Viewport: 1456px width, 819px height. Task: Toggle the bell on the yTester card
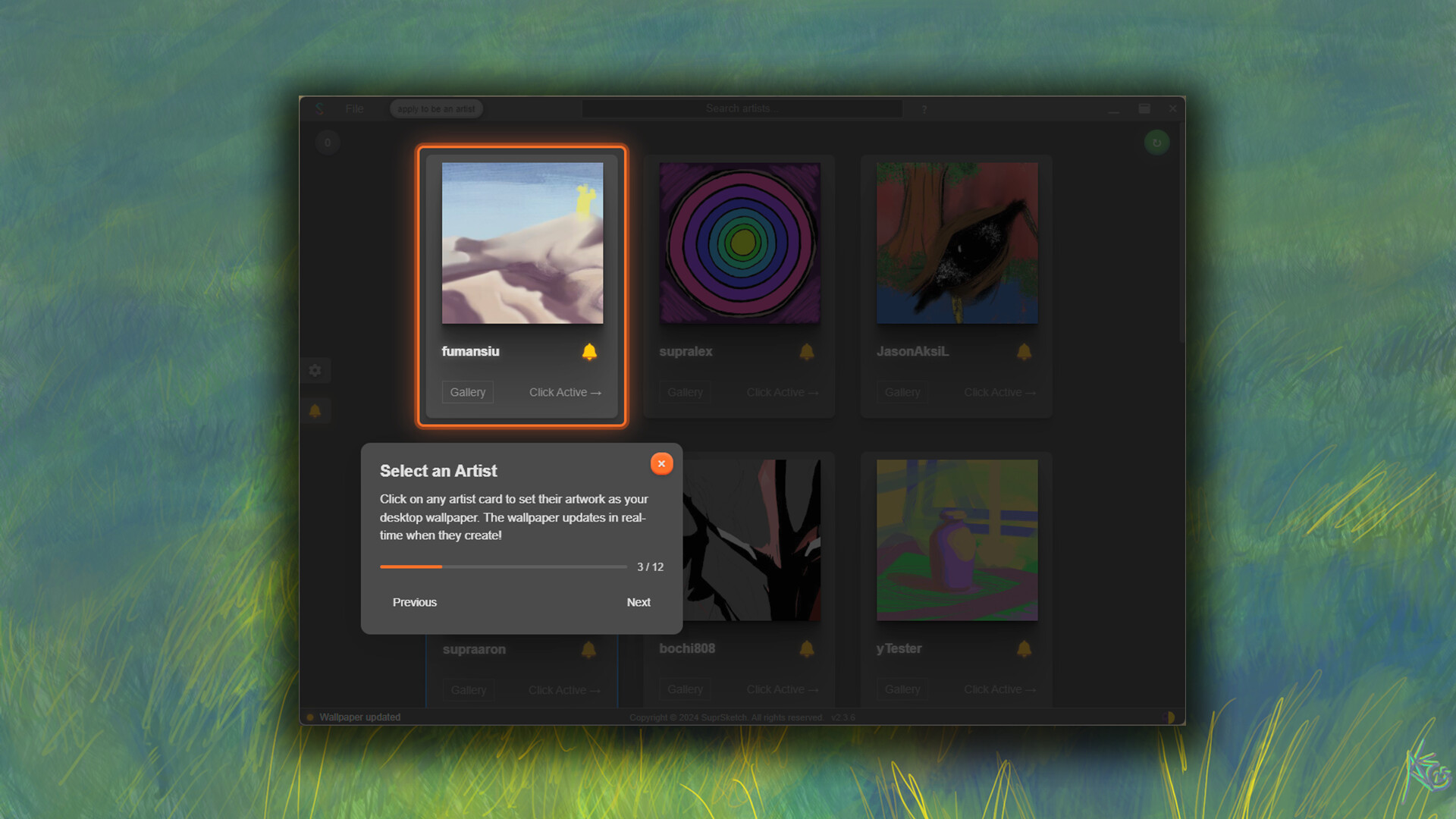point(1024,648)
